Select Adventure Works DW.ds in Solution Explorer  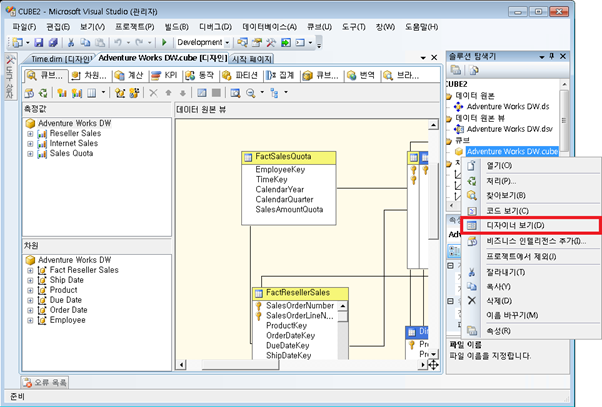click(508, 107)
